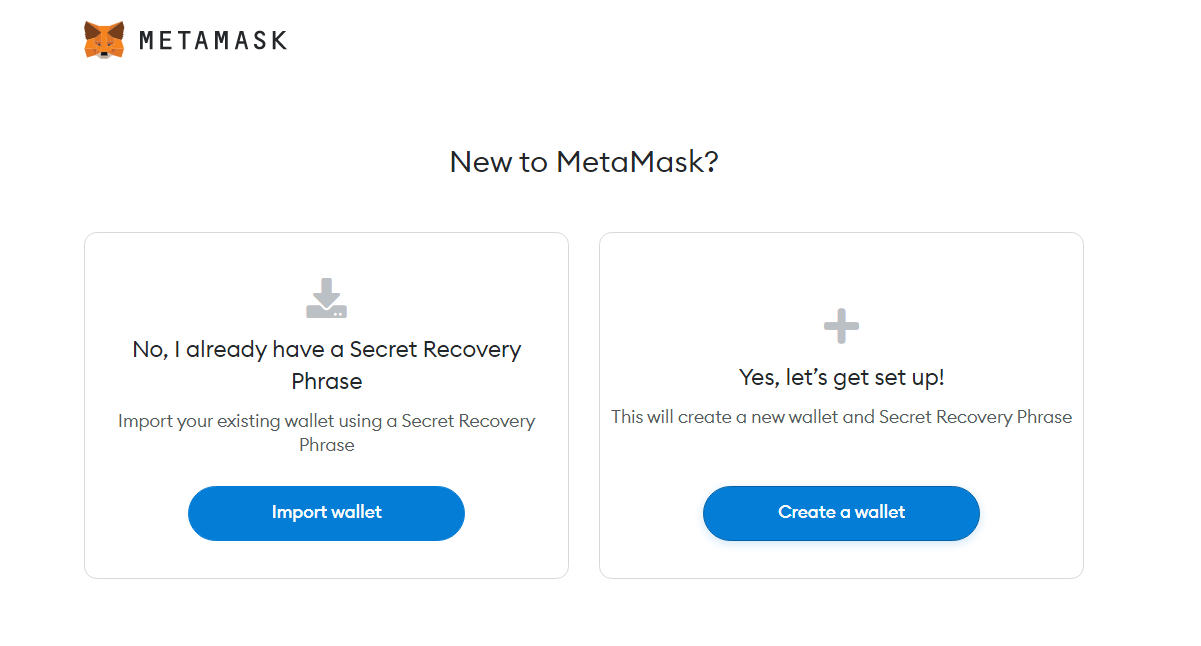Click 'No, I already have a Secret Recovery Phrase' heading

click(326, 365)
